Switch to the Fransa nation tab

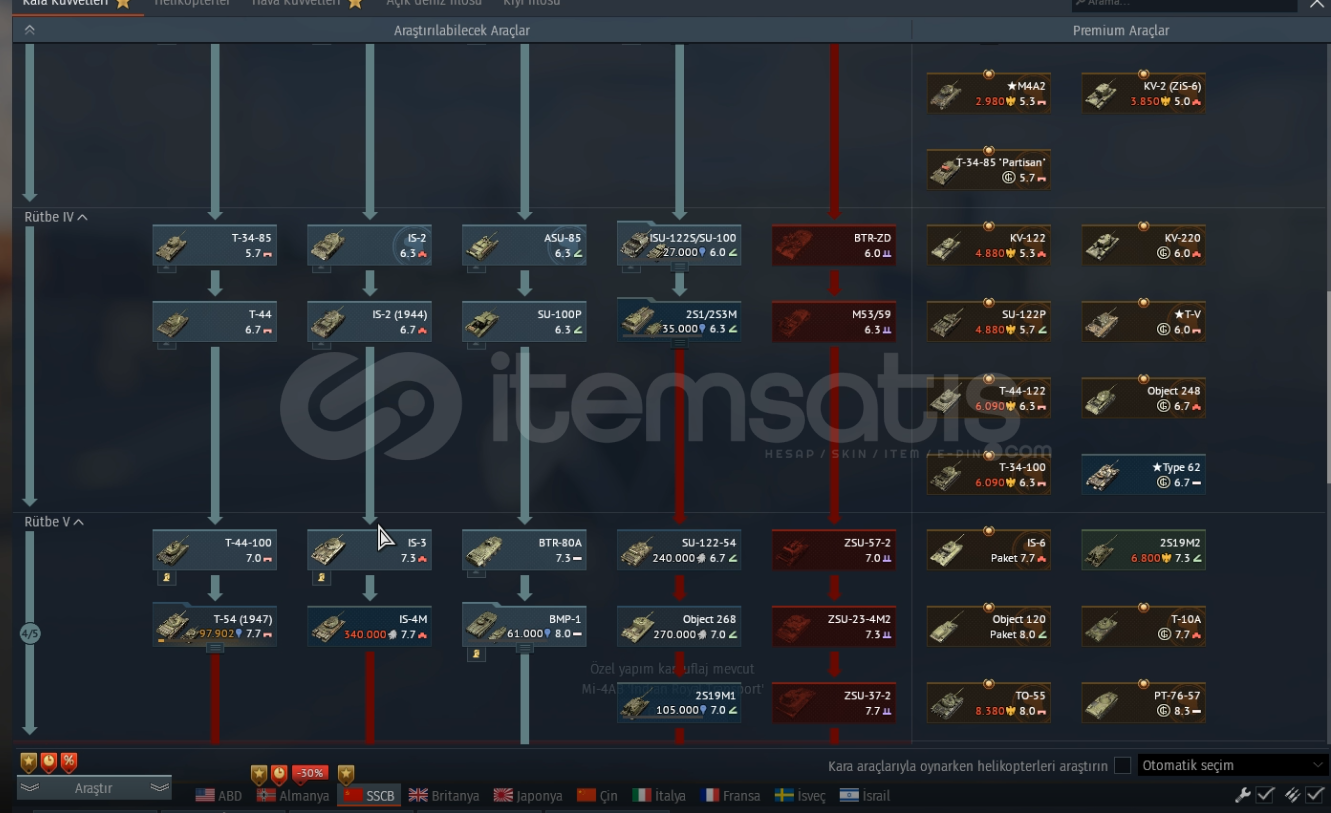731,796
